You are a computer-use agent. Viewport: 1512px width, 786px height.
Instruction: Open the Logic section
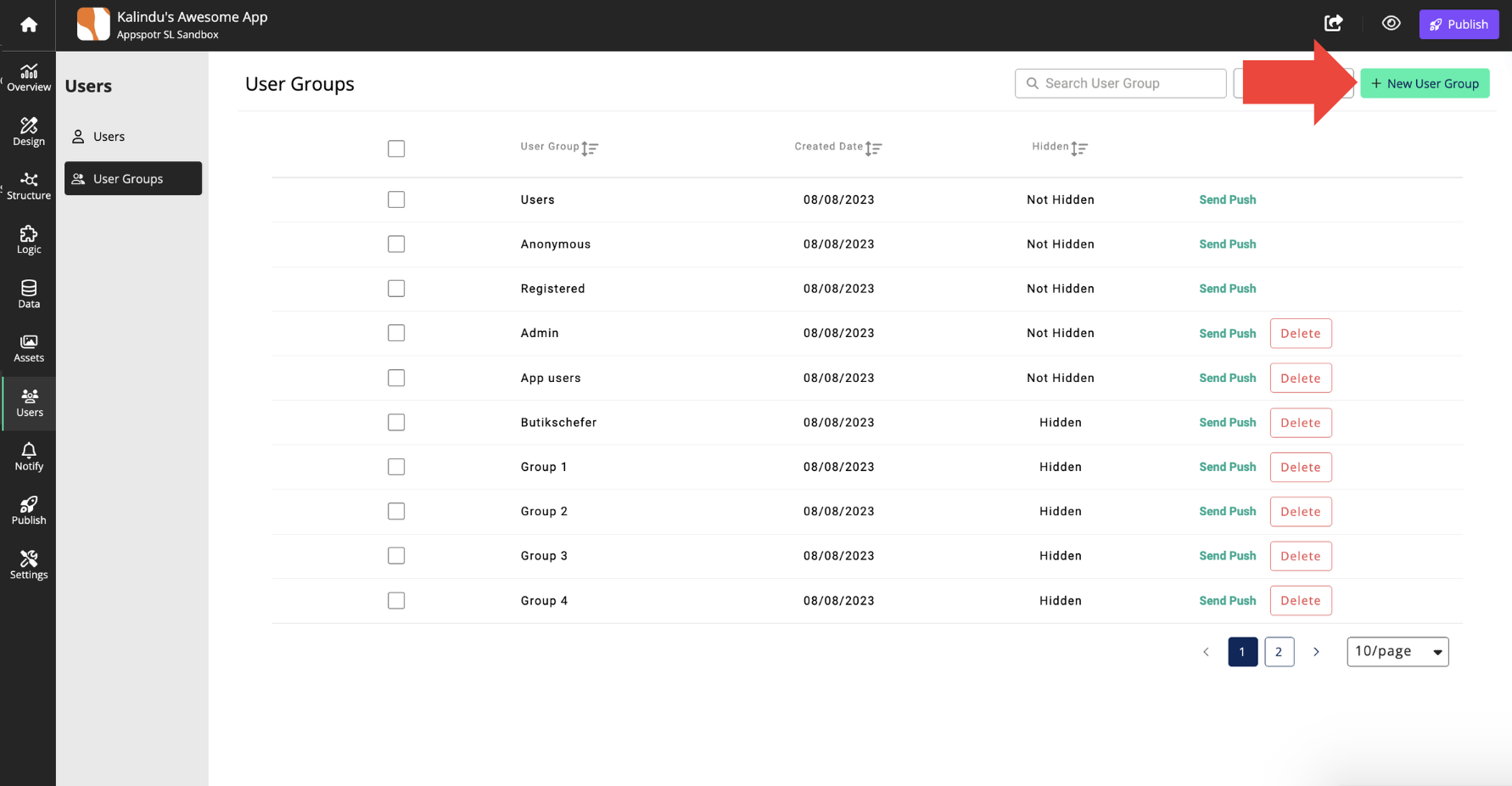[29, 240]
